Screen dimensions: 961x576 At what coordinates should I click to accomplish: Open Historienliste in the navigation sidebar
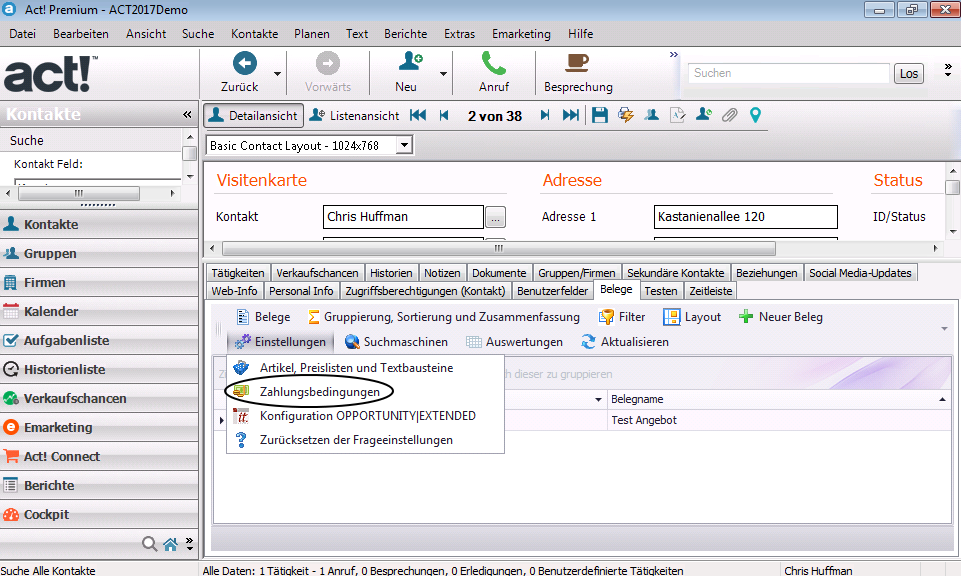click(x=99, y=369)
